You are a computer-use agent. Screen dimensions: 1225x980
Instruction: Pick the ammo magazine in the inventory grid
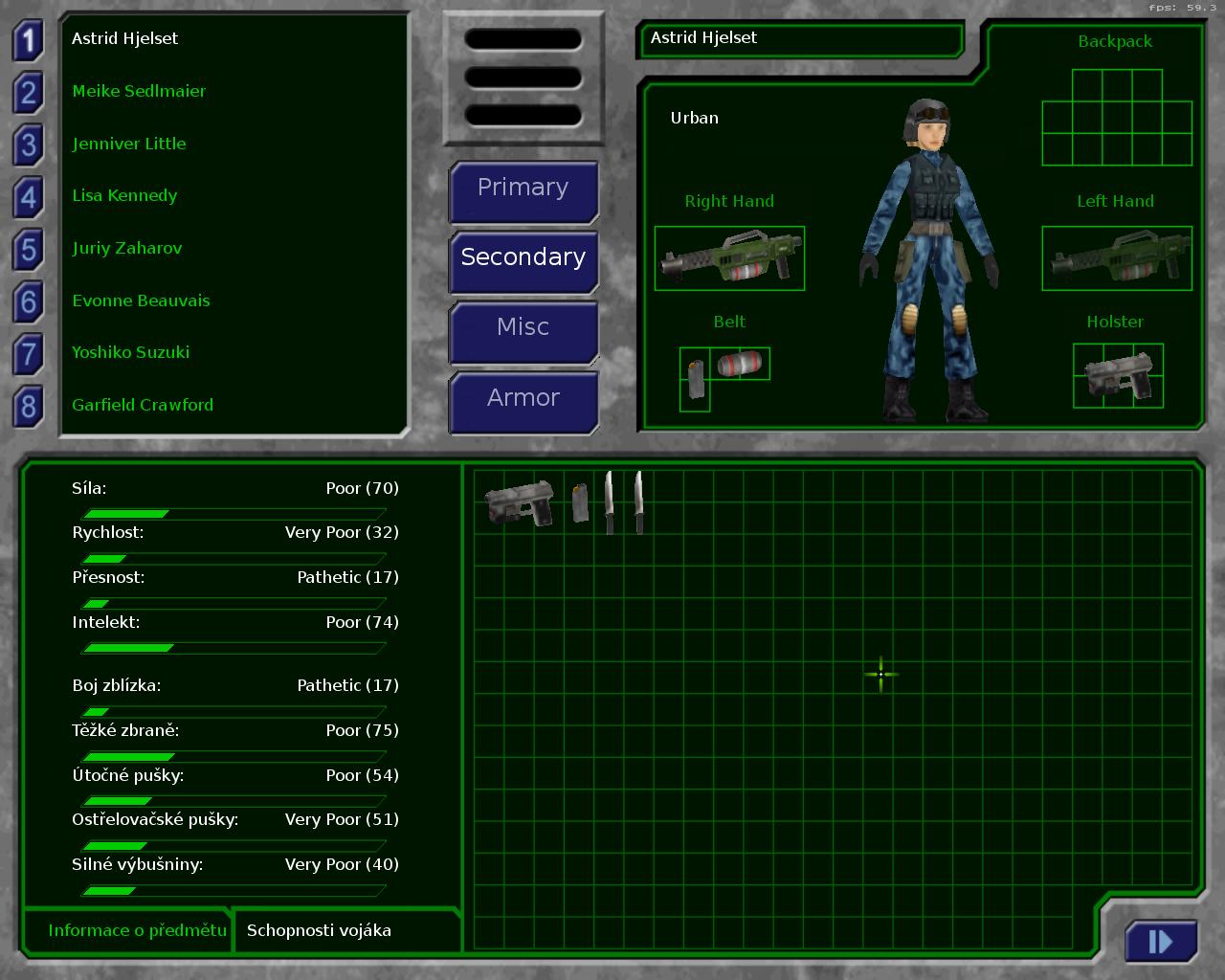580,502
